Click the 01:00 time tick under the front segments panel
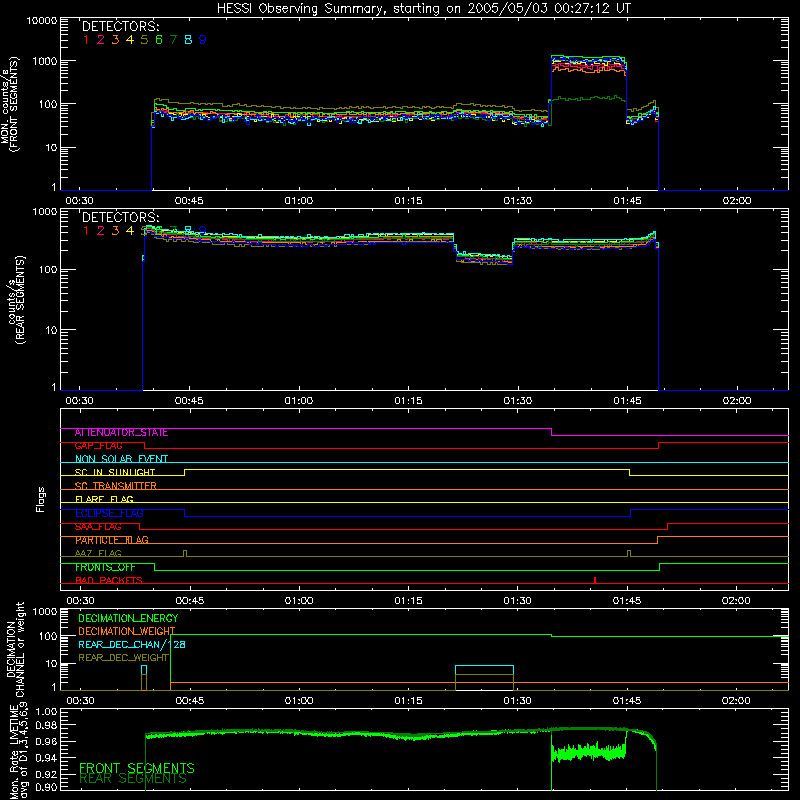Screen dimensions: 800x800 click(298, 201)
